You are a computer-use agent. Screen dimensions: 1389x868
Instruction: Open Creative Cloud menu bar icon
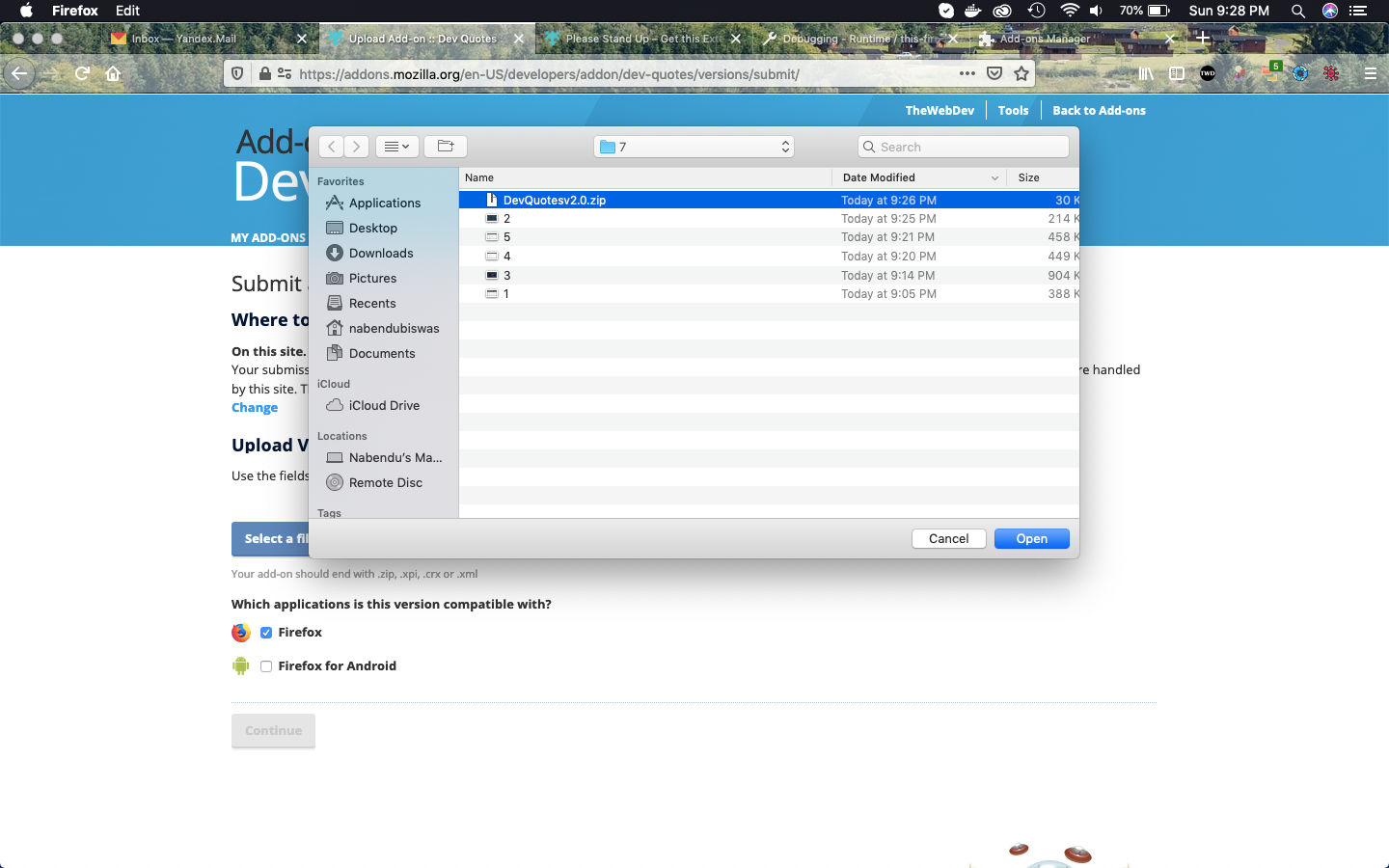coord(1002,11)
